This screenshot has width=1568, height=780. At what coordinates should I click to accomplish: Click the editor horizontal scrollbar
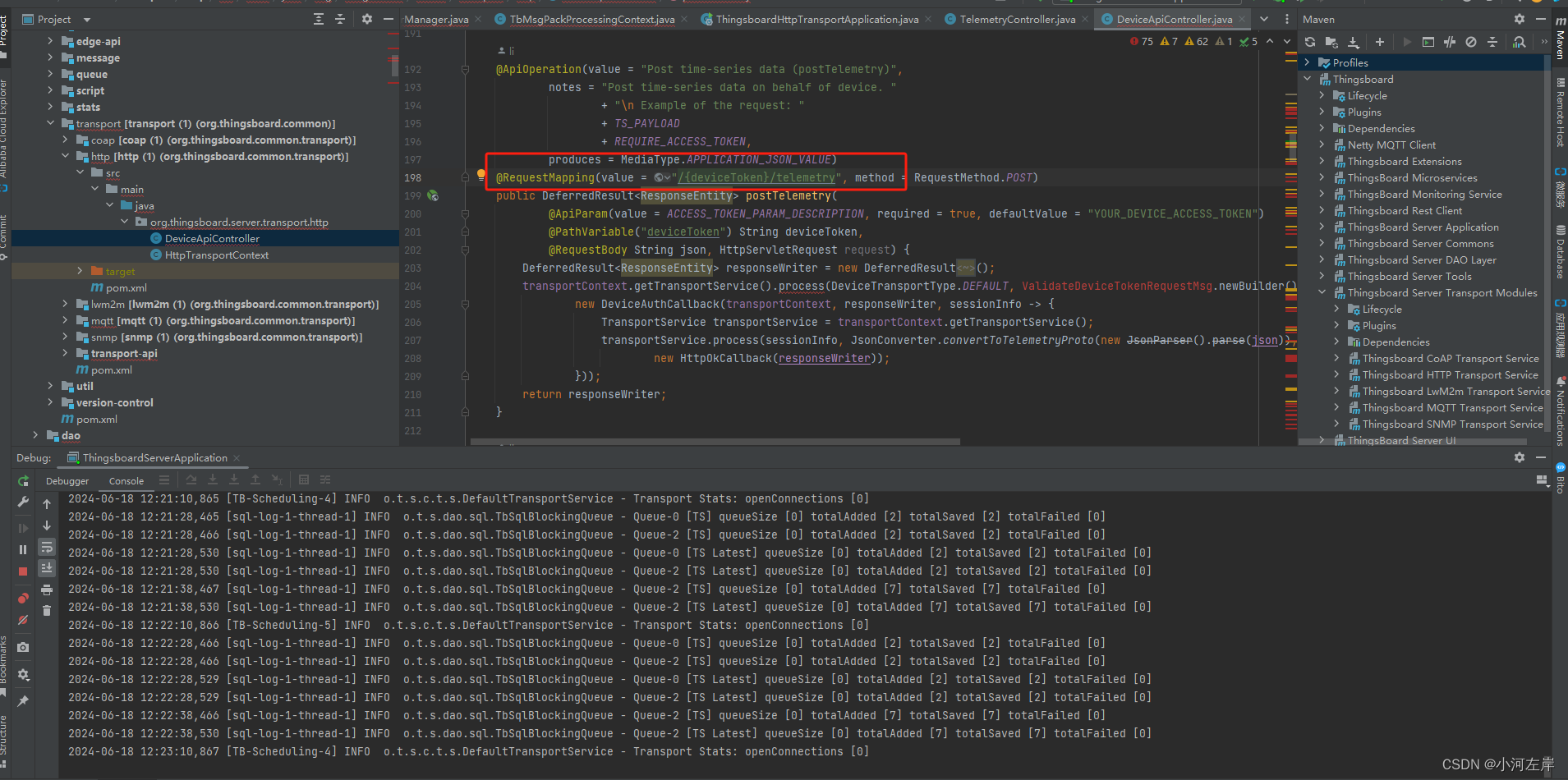tap(715, 442)
